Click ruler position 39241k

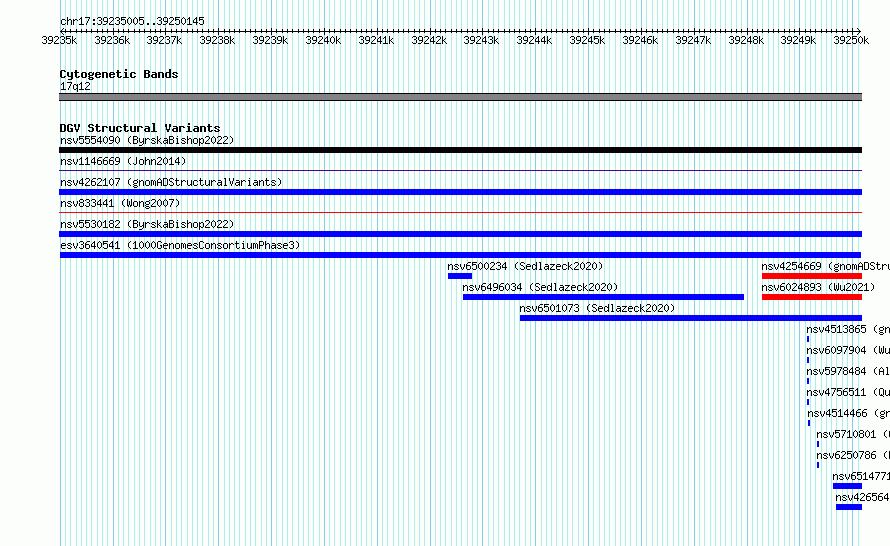point(376,40)
